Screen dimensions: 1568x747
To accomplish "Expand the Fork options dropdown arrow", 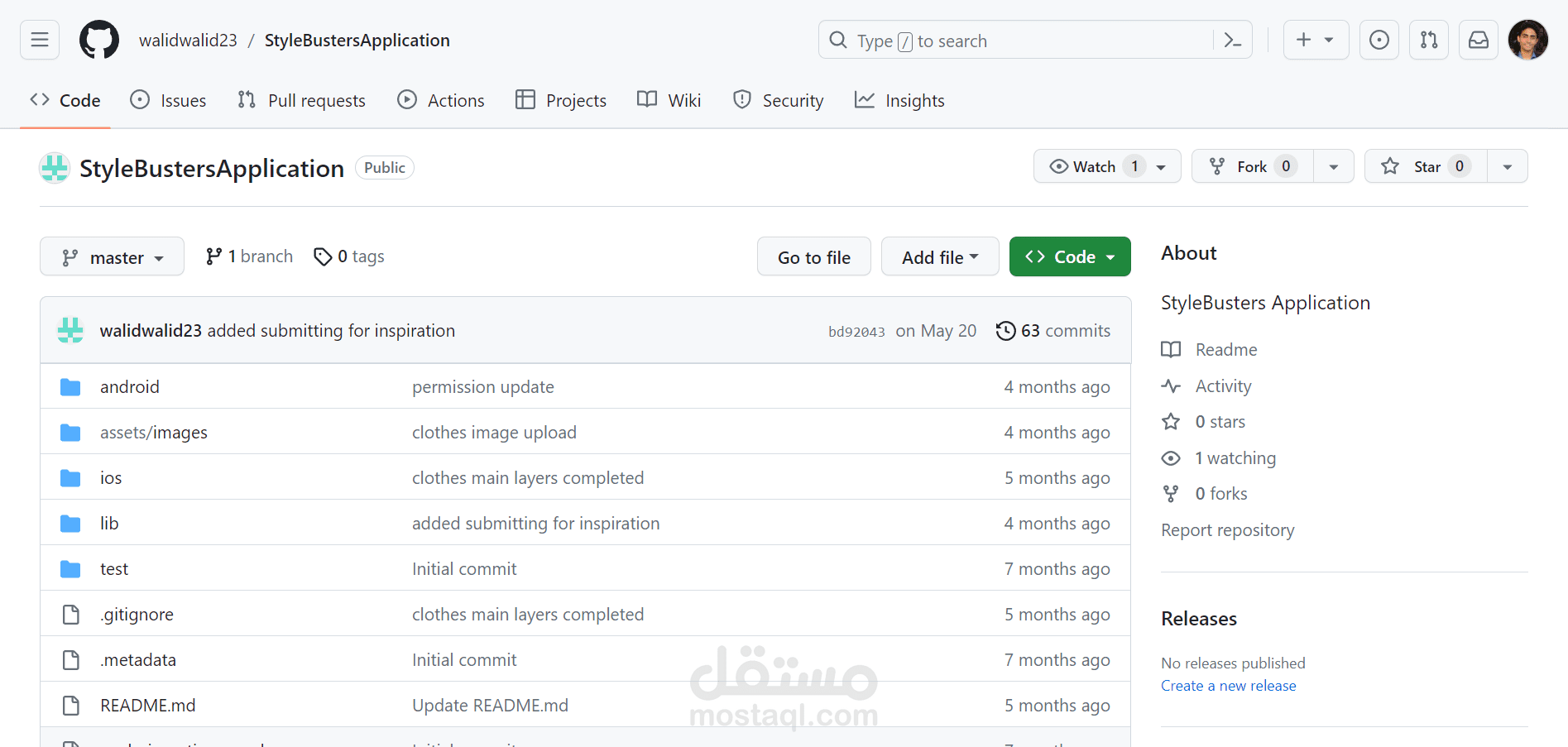I will (1334, 166).
